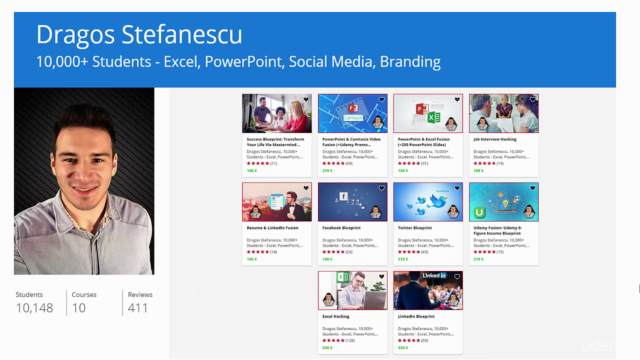Screen dimensions: 640x360
Task: Click star rating of Twitter Blueprint course
Action: click(x=409, y=252)
